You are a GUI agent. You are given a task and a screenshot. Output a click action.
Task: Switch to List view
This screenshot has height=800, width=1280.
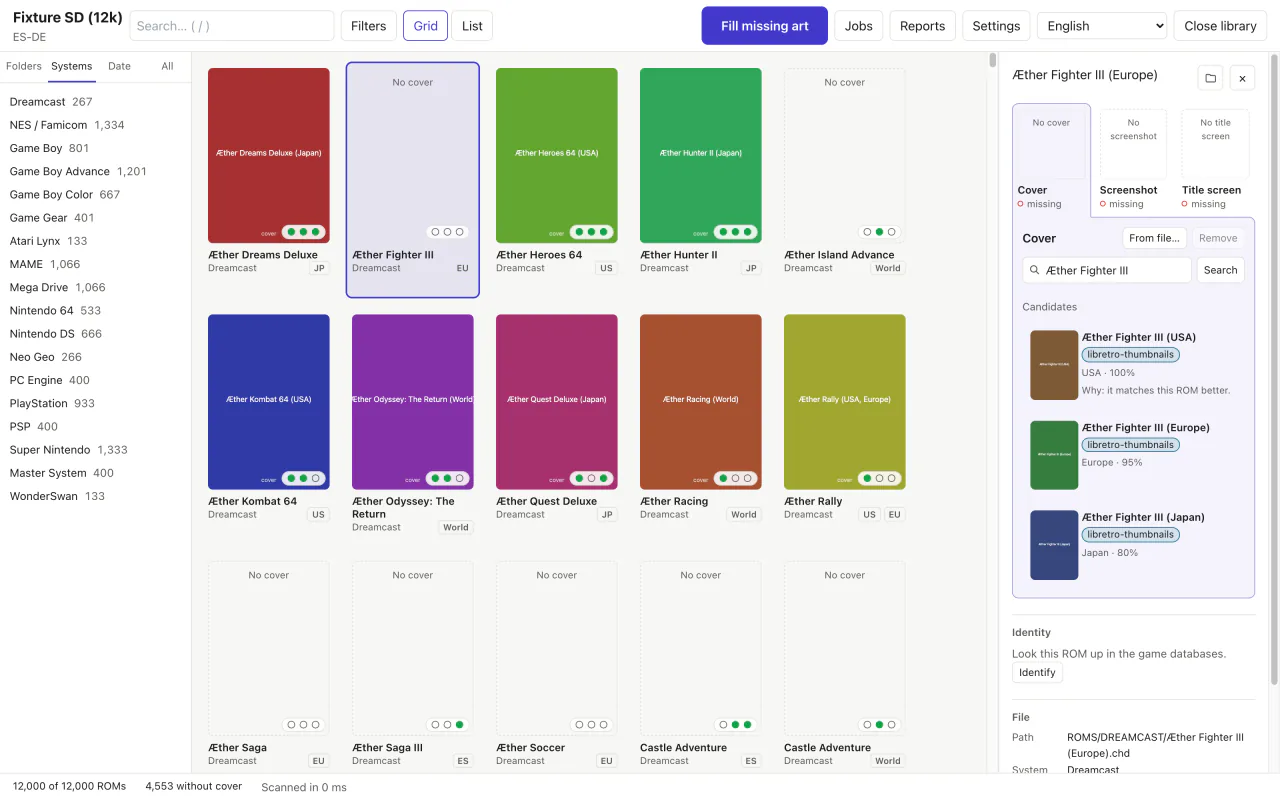click(472, 26)
